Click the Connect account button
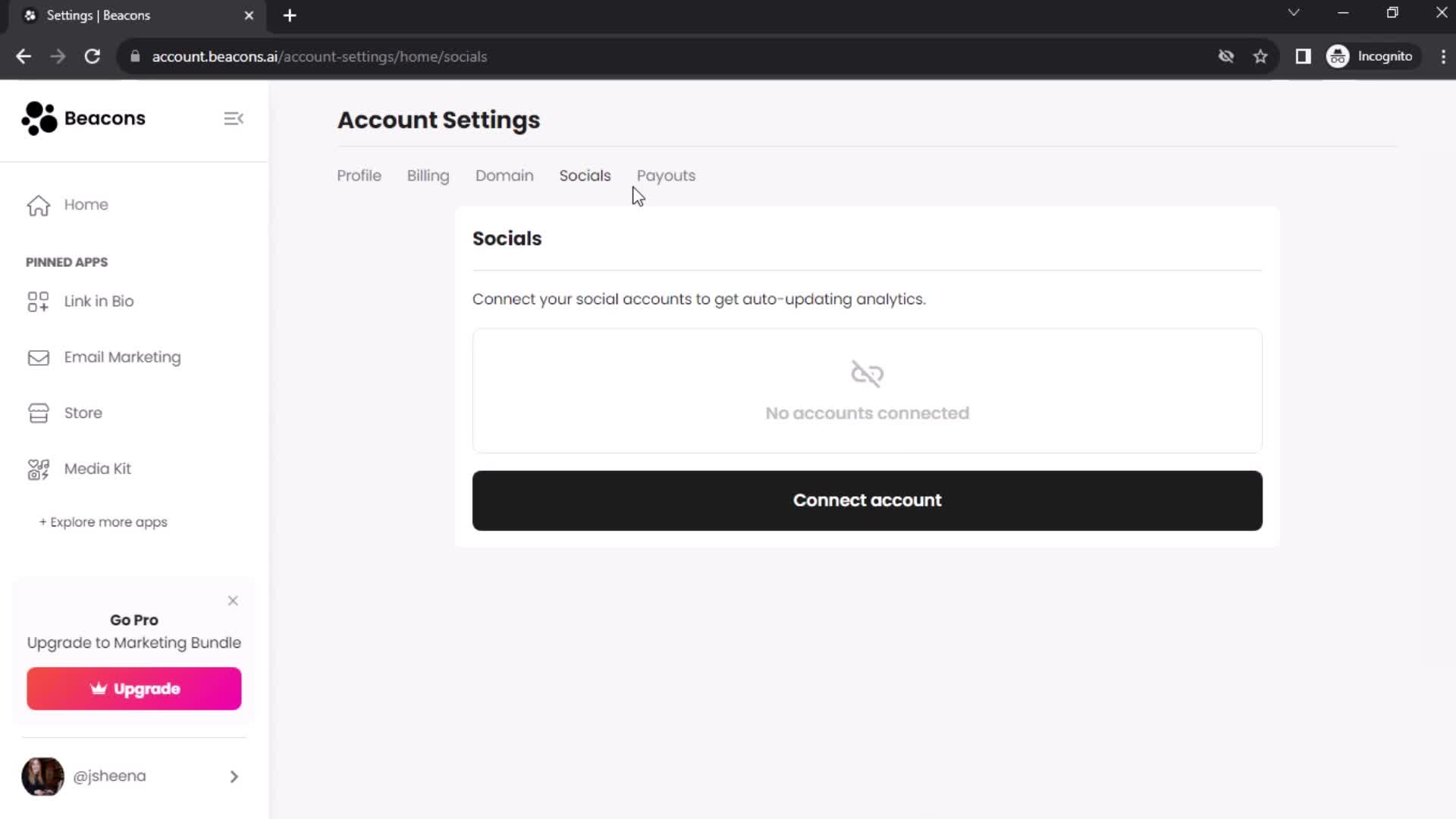Screen dimensions: 1456x819 point(867,500)
